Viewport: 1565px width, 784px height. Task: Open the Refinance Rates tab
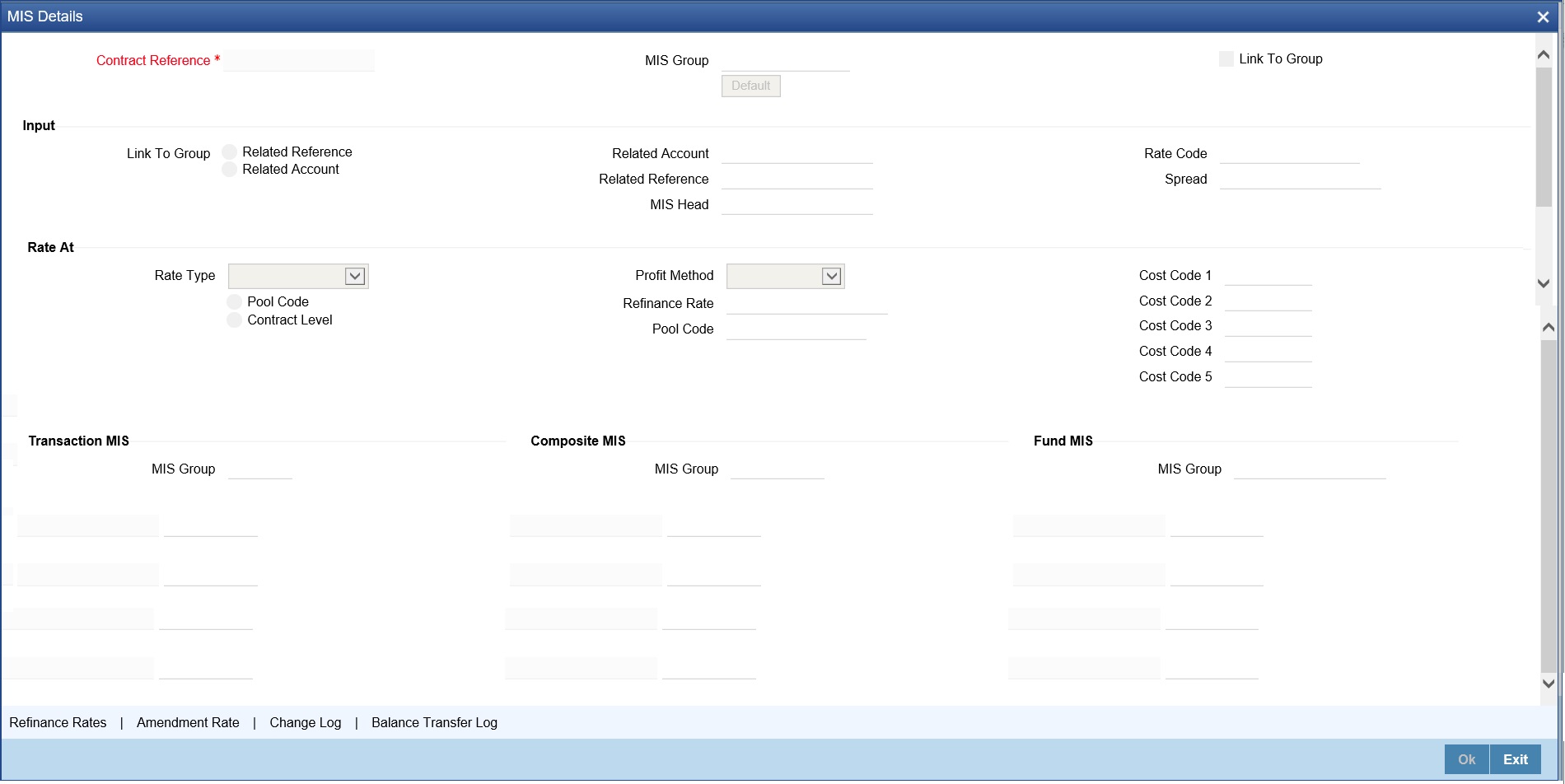58,722
